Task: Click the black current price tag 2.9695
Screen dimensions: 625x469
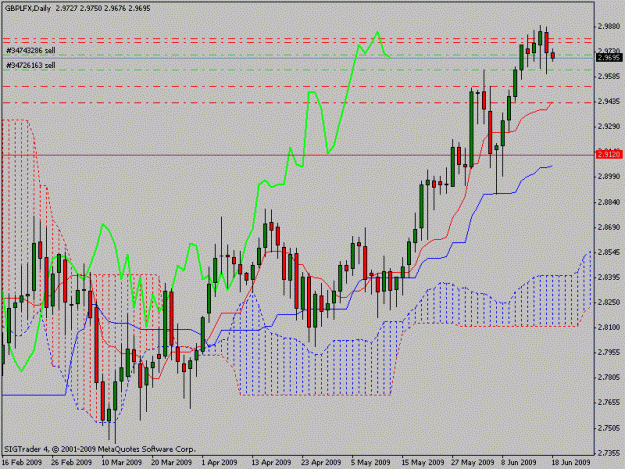Action: pyautogui.click(x=609, y=58)
